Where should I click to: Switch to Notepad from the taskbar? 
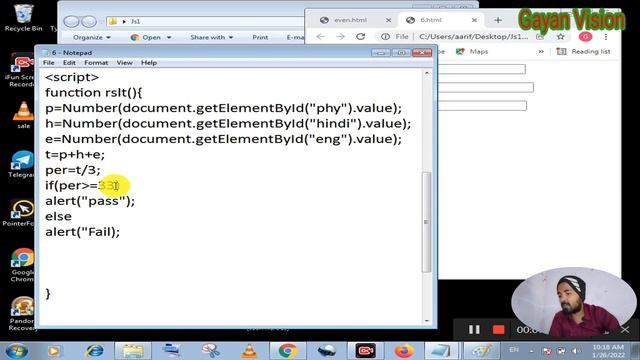coord(440,351)
